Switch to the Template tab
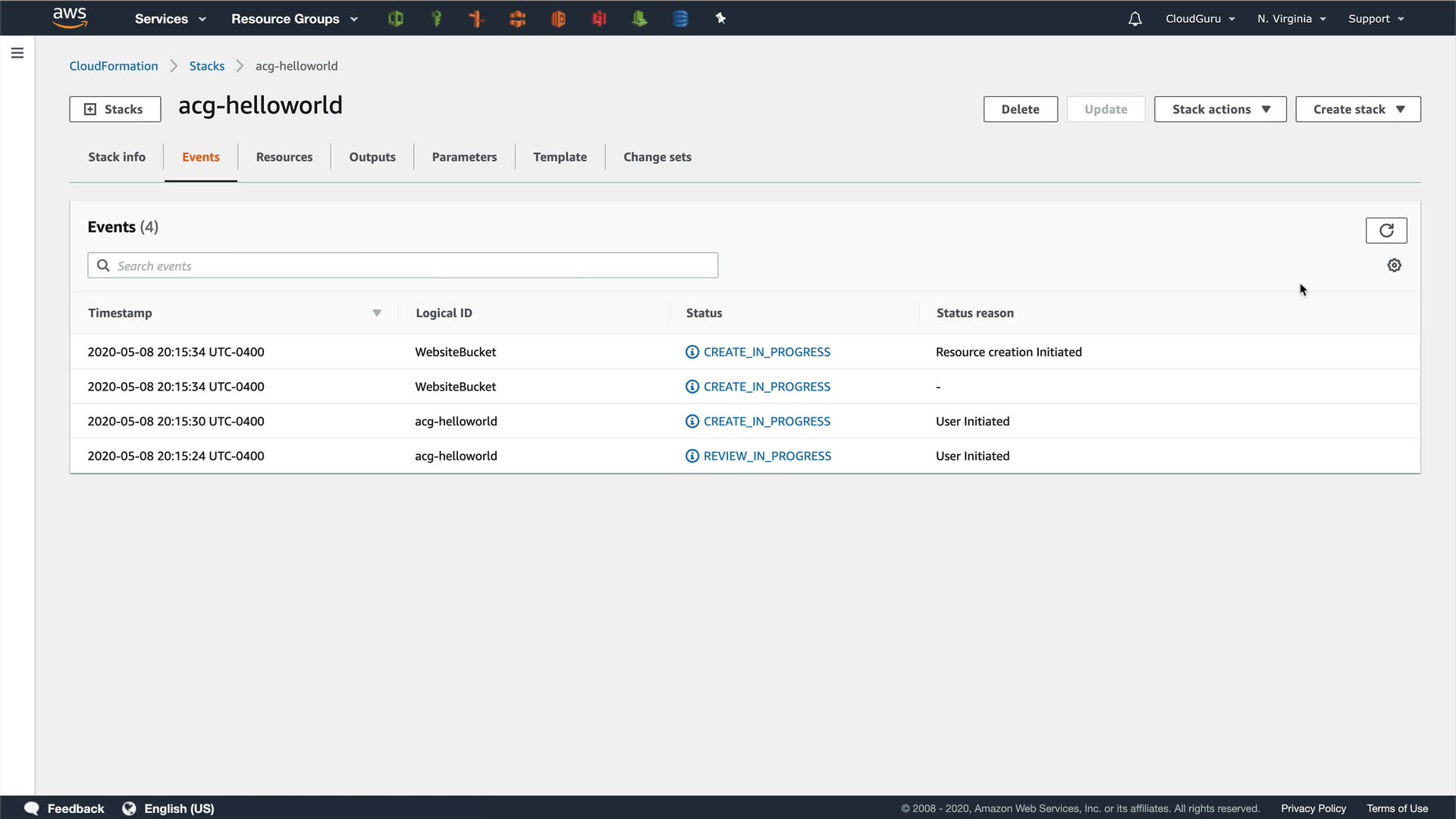Image resolution: width=1456 pixels, height=819 pixels. [x=560, y=157]
